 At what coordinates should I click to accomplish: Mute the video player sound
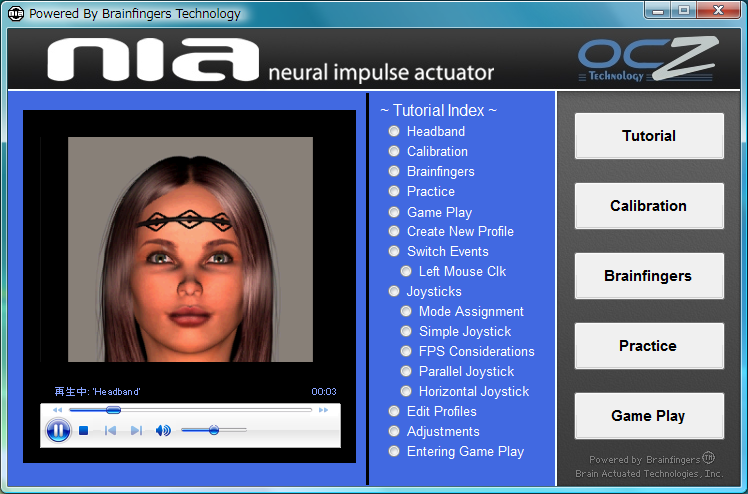[x=163, y=431]
